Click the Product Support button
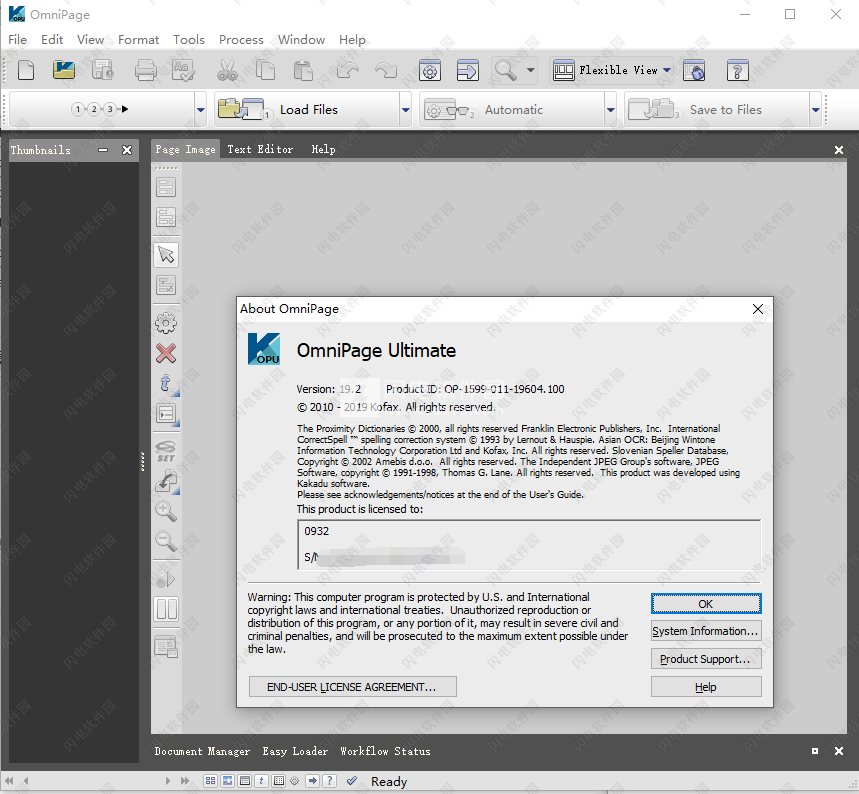 point(706,659)
